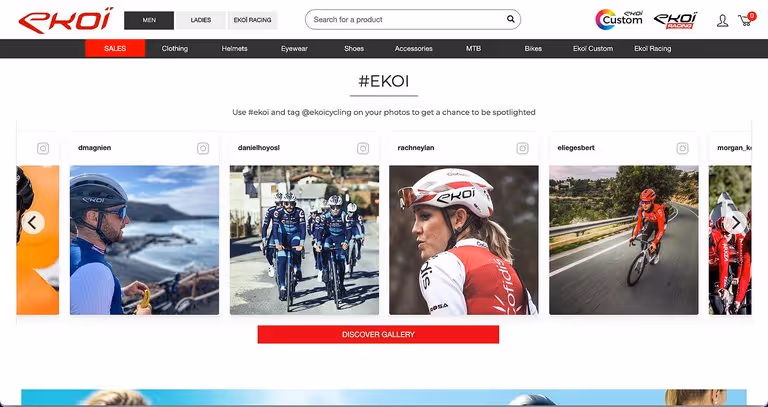This screenshot has height=407, width=768.
Task: Open the Ekoi Racing logo link
Action: coord(675,20)
